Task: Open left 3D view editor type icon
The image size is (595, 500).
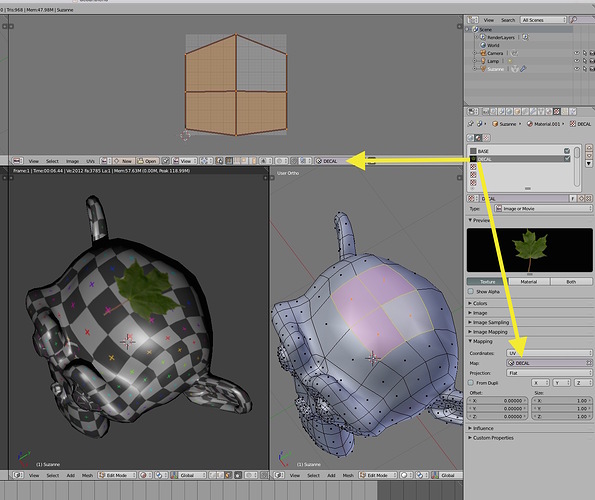Action: point(18,475)
